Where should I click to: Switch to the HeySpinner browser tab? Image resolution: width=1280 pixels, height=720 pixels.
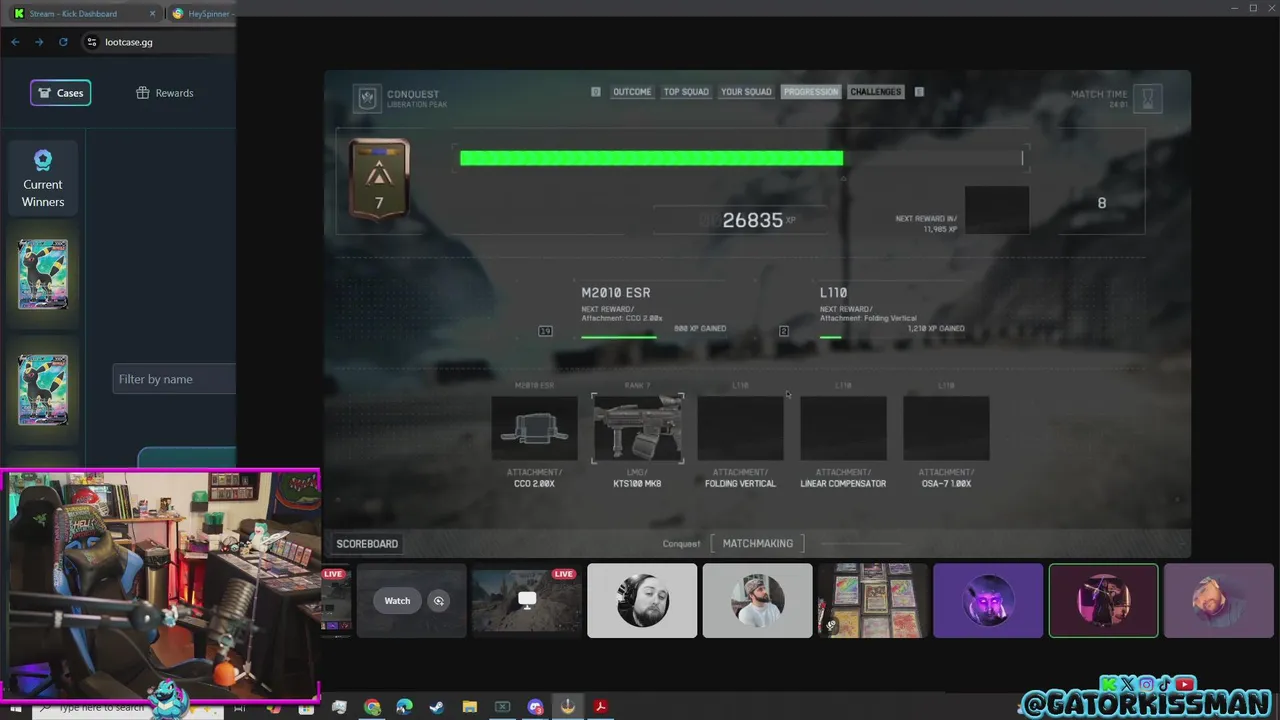[x=202, y=14]
